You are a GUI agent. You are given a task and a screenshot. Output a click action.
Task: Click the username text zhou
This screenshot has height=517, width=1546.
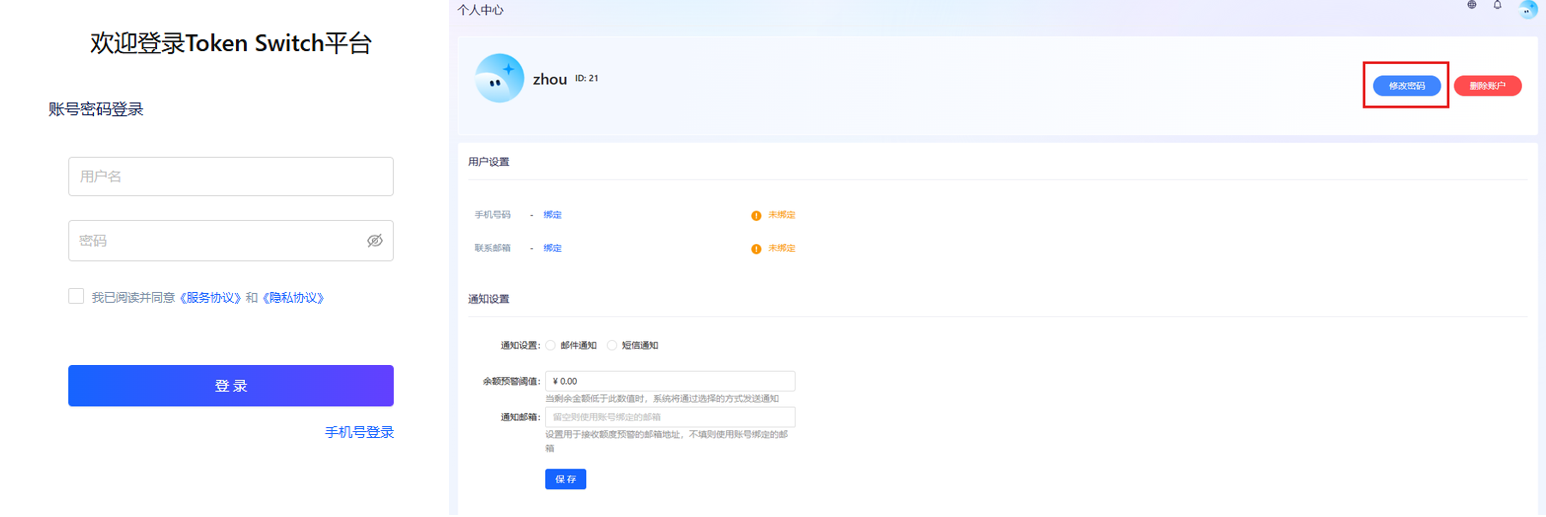coord(550,79)
